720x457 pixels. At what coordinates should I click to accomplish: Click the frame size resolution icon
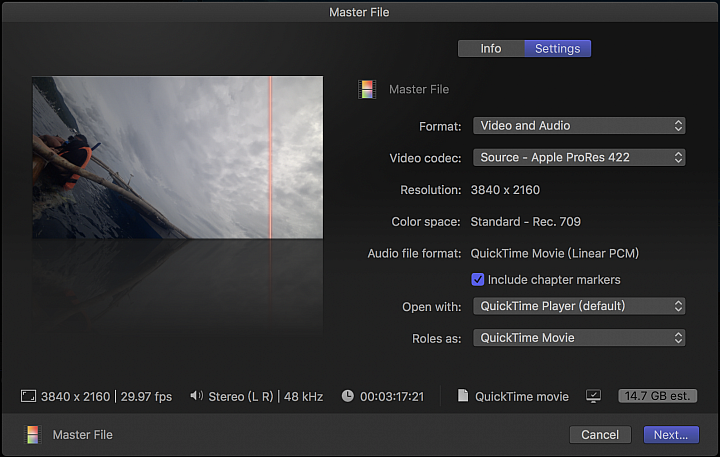coord(28,396)
